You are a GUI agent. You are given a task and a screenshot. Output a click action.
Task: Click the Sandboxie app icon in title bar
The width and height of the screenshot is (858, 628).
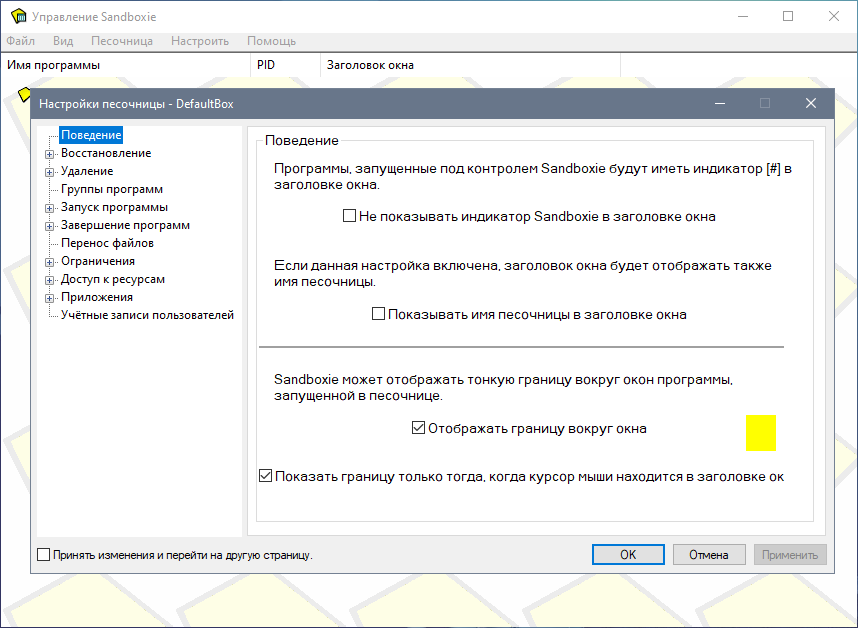click(x=18, y=17)
